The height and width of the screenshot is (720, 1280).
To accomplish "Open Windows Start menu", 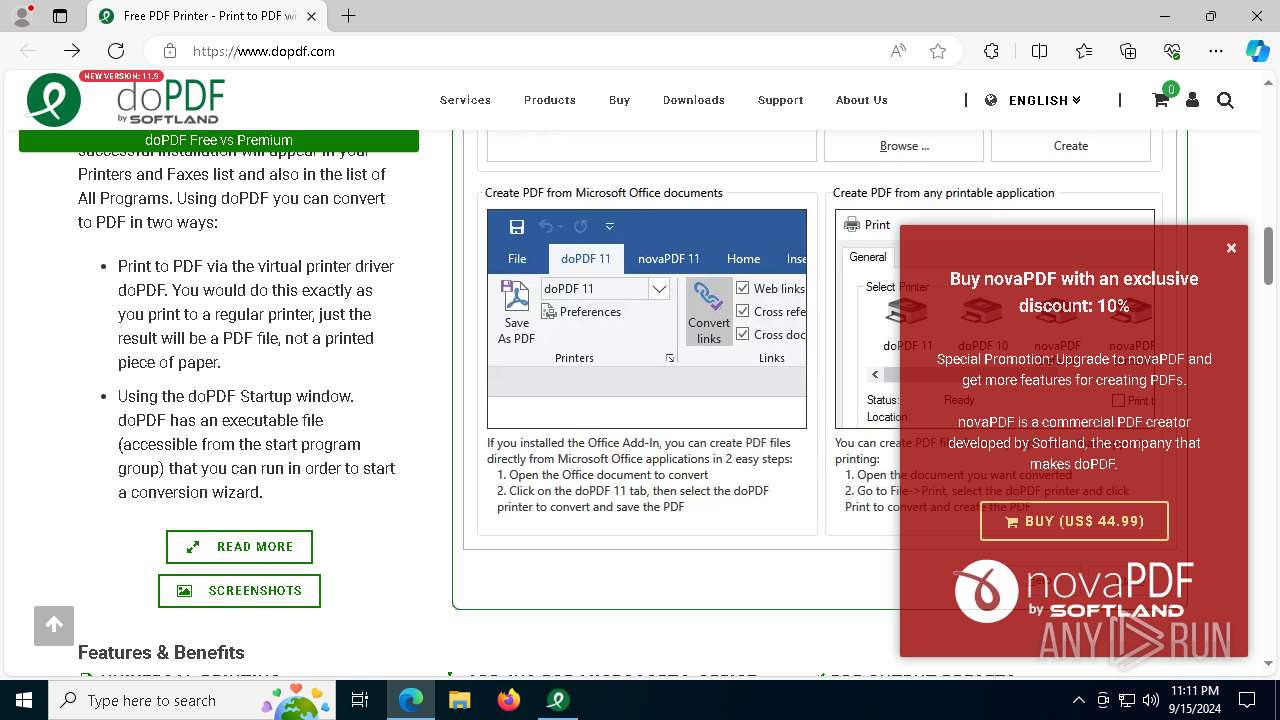I will pyautogui.click(x=24, y=700).
